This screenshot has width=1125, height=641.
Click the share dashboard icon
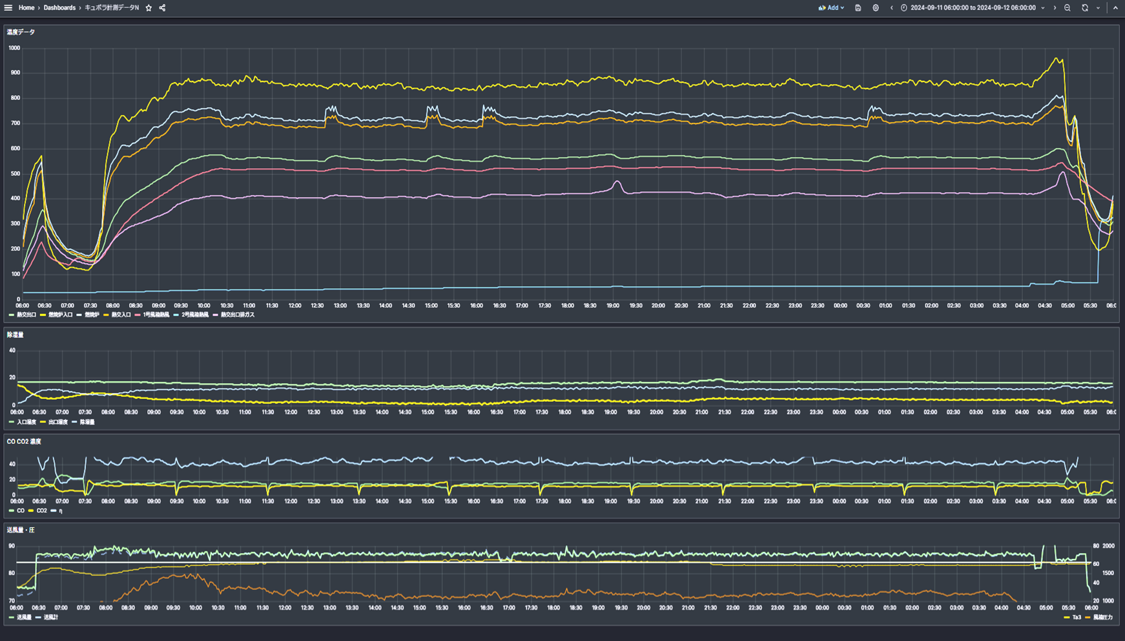click(162, 8)
